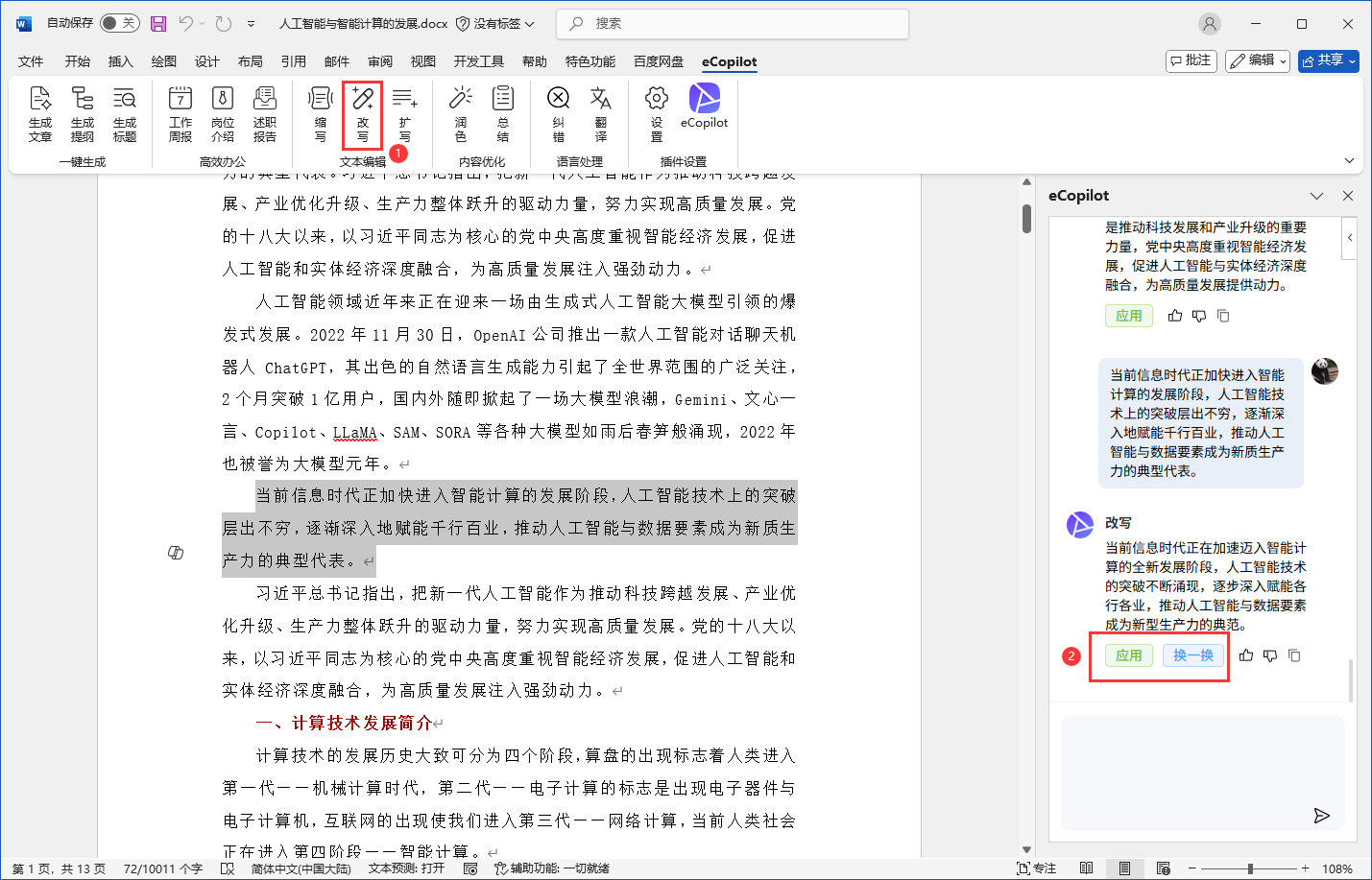
Task: Click 应用 button under rewritten text
Action: (1129, 655)
